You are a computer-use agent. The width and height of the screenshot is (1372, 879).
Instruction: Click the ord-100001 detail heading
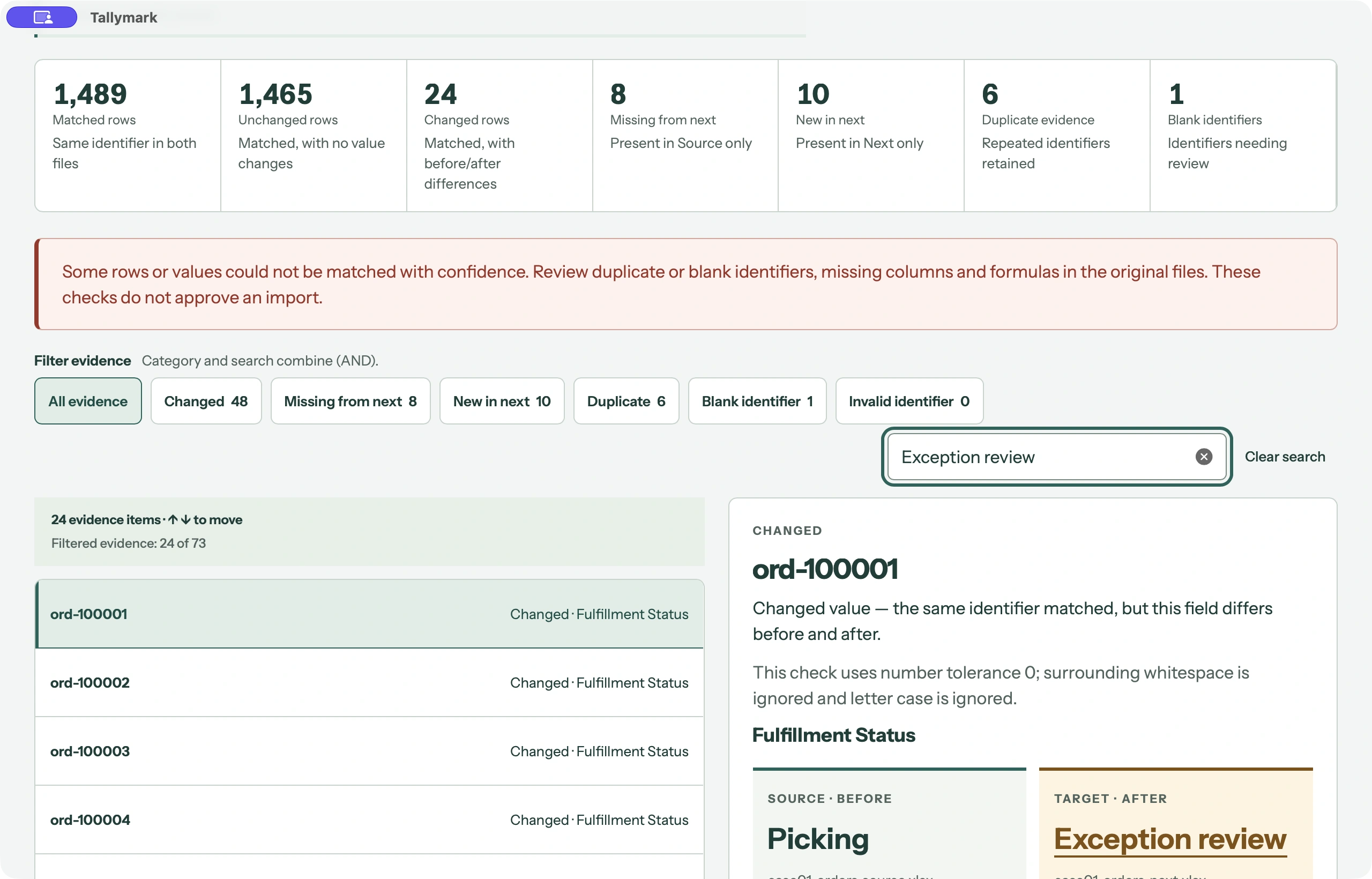(825, 569)
